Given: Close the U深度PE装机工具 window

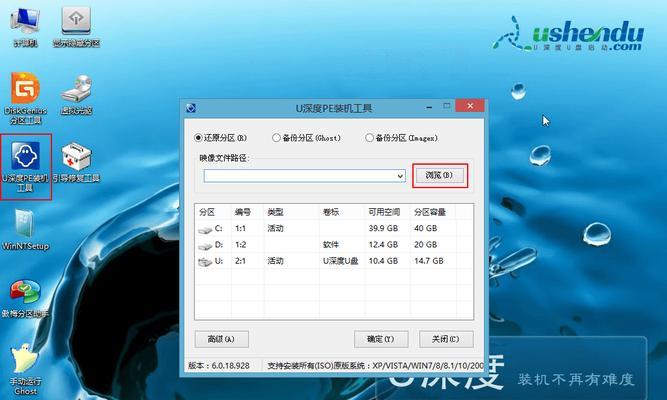Looking at the screenshot, I should coord(470,106).
